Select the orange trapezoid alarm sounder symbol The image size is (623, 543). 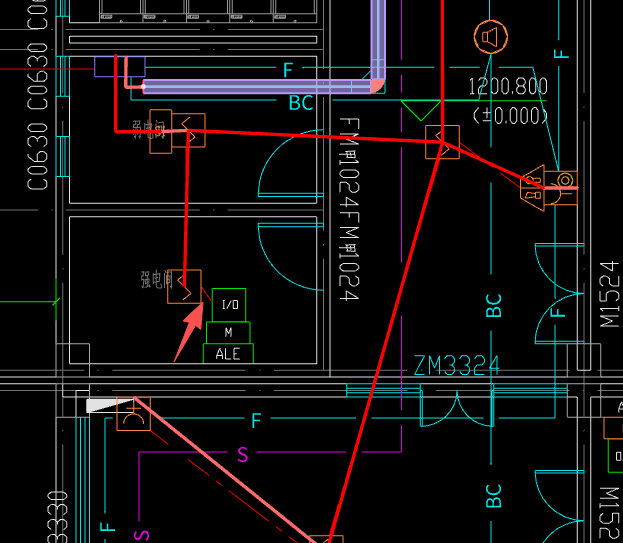click(x=532, y=188)
